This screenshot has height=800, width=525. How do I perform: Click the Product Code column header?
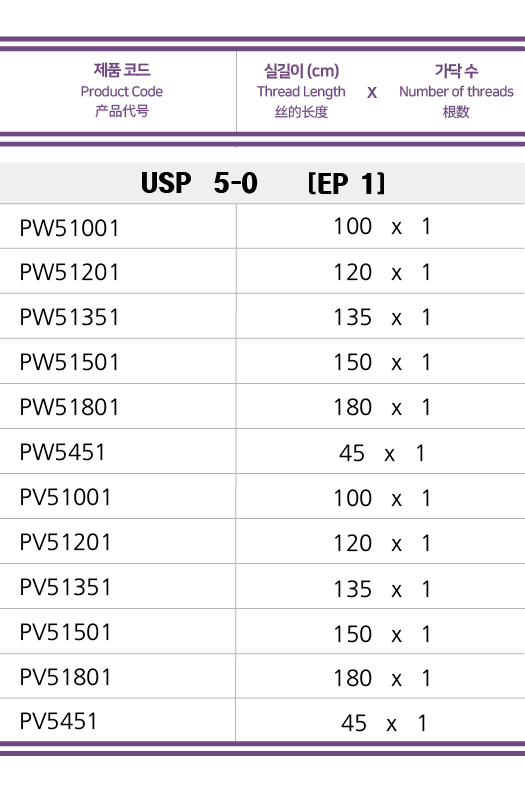tap(121, 91)
